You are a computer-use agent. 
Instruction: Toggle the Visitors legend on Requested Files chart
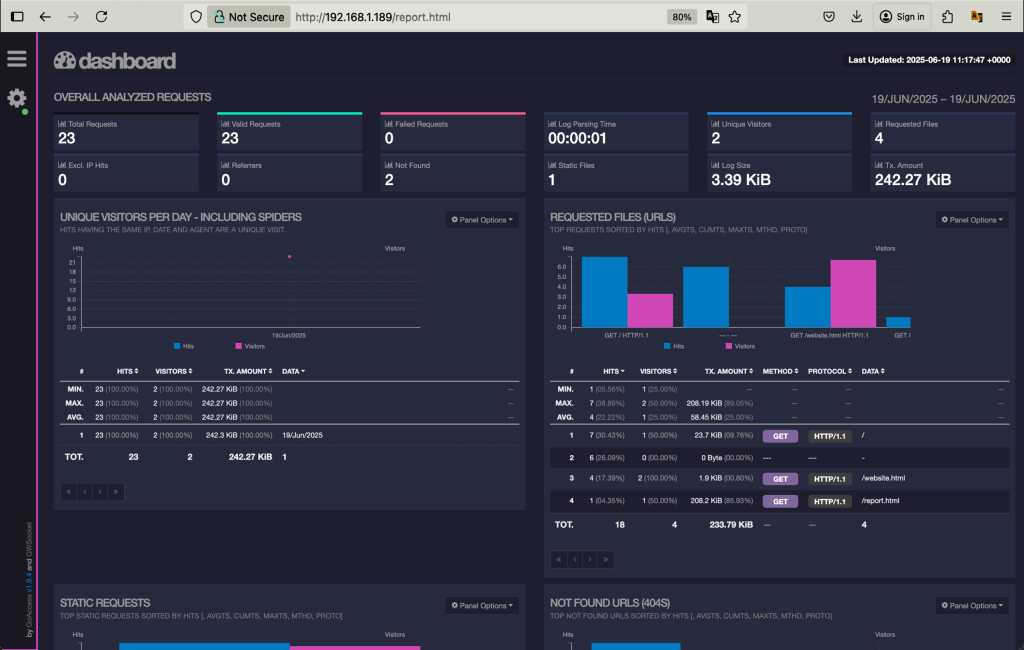742,344
